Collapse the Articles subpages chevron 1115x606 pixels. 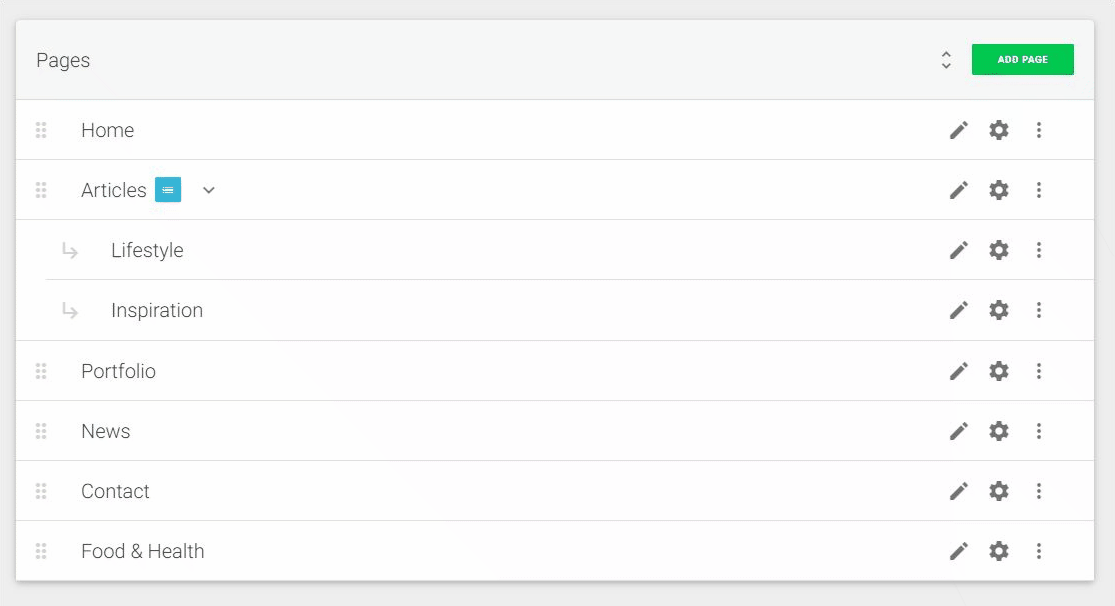pos(208,190)
